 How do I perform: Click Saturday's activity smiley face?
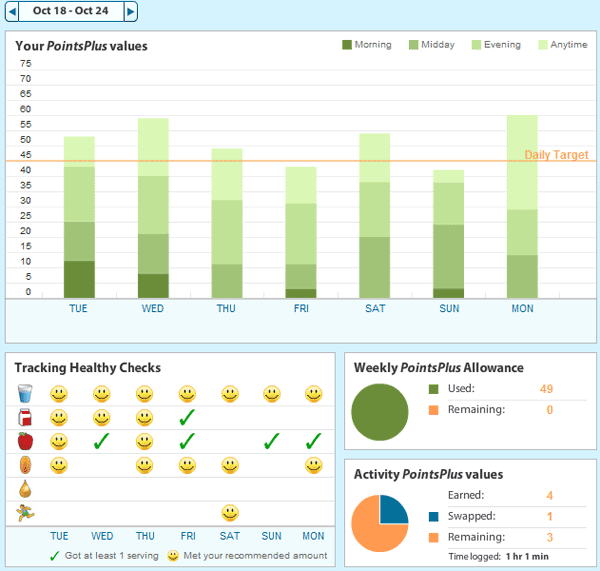coord(230,513)
